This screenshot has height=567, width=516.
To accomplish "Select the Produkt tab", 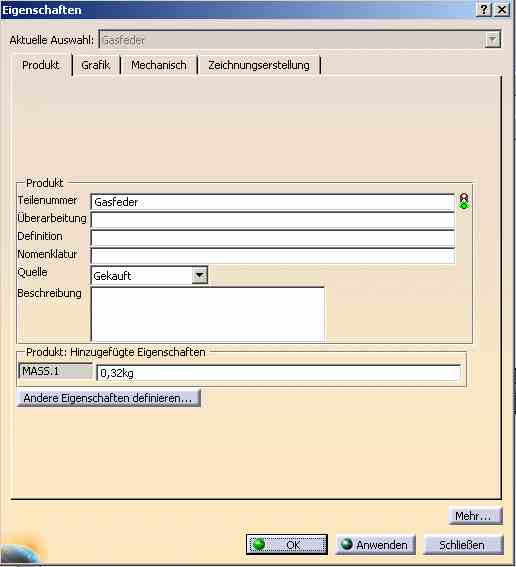I will [x=41, y=65].
